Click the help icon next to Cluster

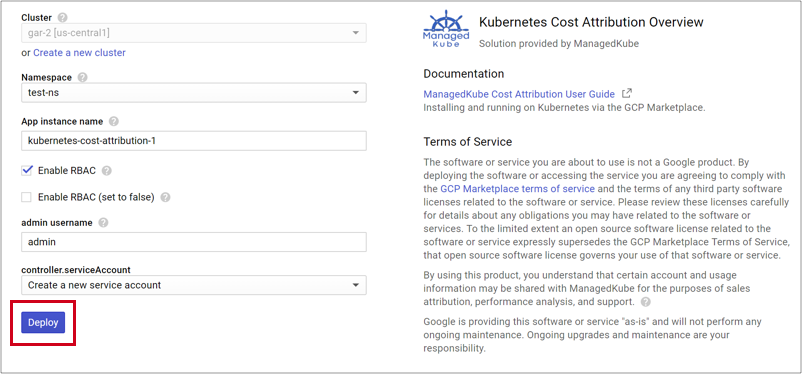click(62, 18)
